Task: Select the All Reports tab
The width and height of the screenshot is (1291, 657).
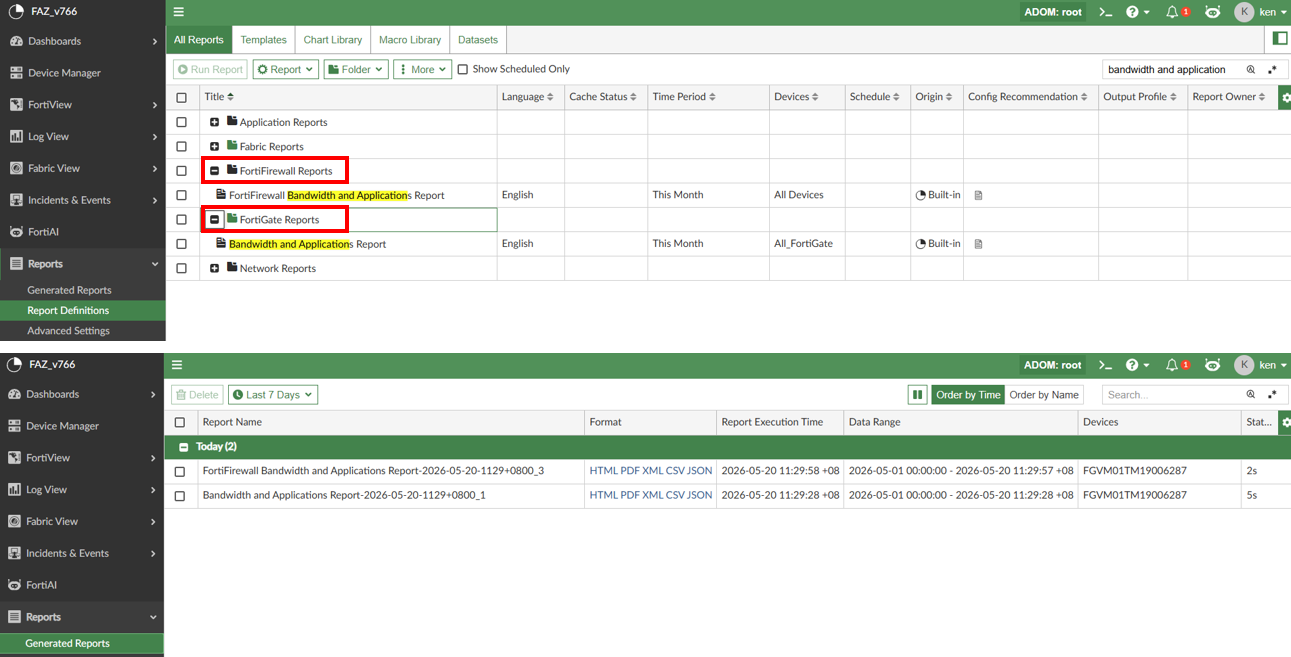Action: (199, 40)
